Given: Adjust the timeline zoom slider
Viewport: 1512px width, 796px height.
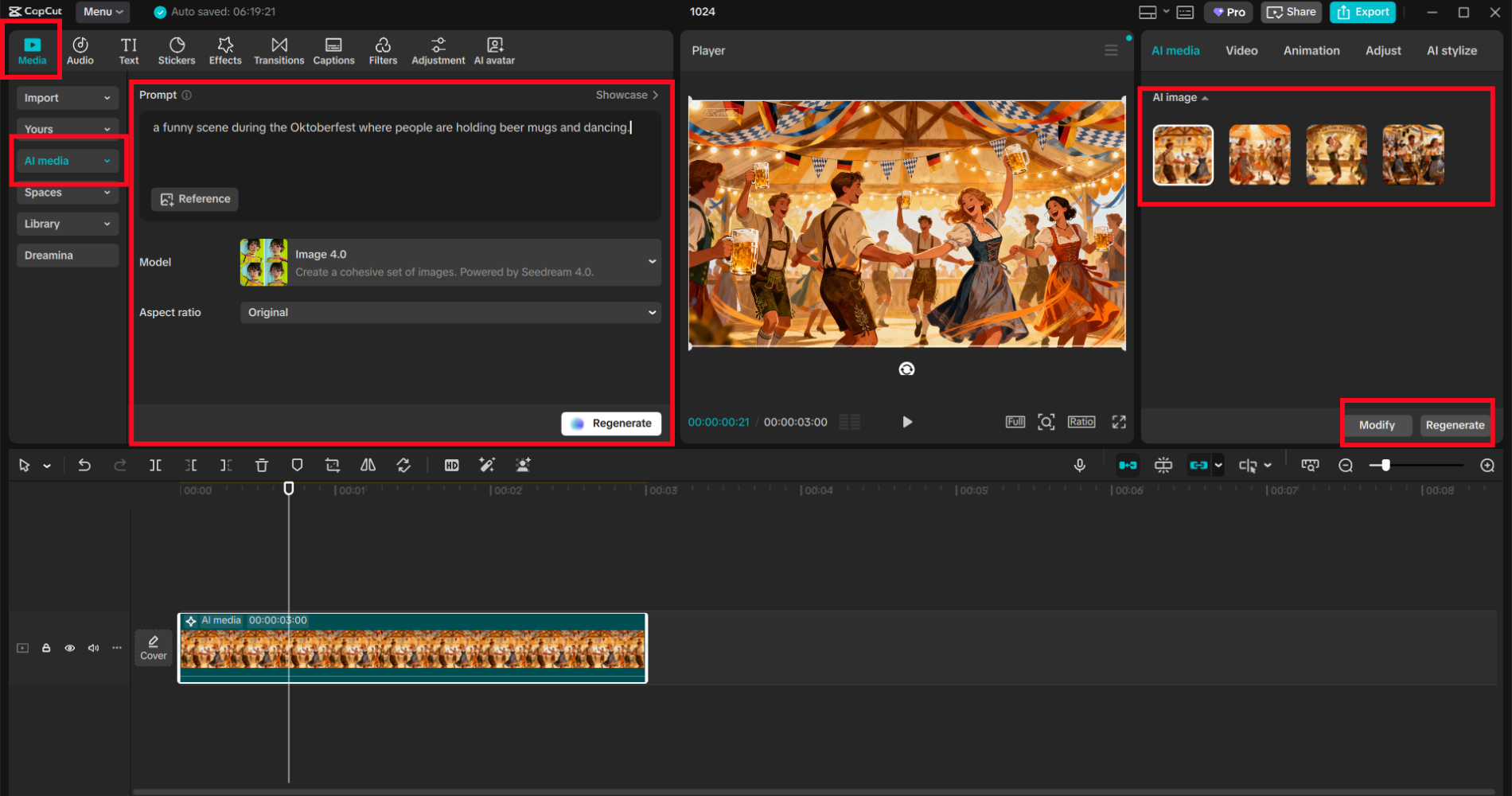Looking at the screenshot, I should 1385,465.
